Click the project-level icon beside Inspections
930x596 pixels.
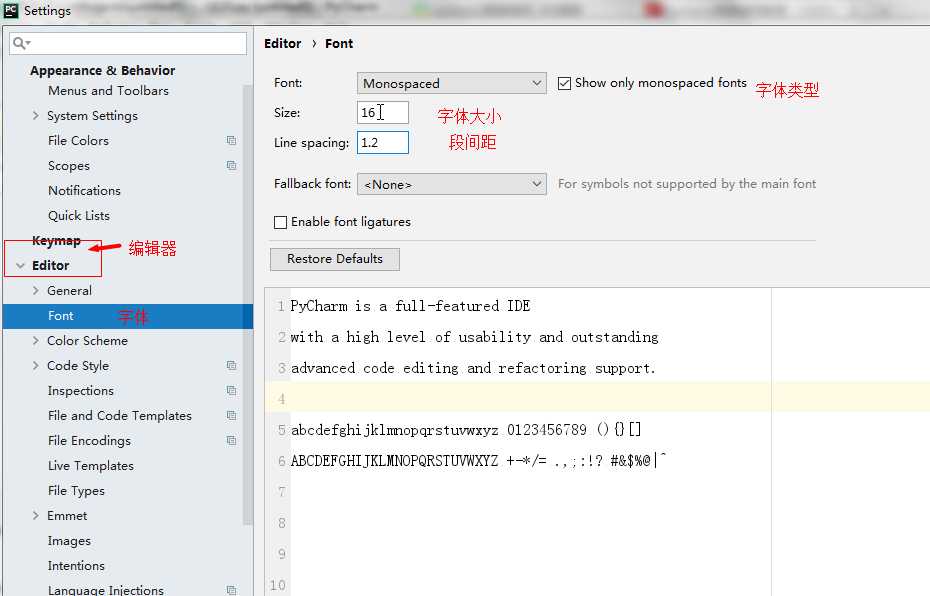[231, 390]
